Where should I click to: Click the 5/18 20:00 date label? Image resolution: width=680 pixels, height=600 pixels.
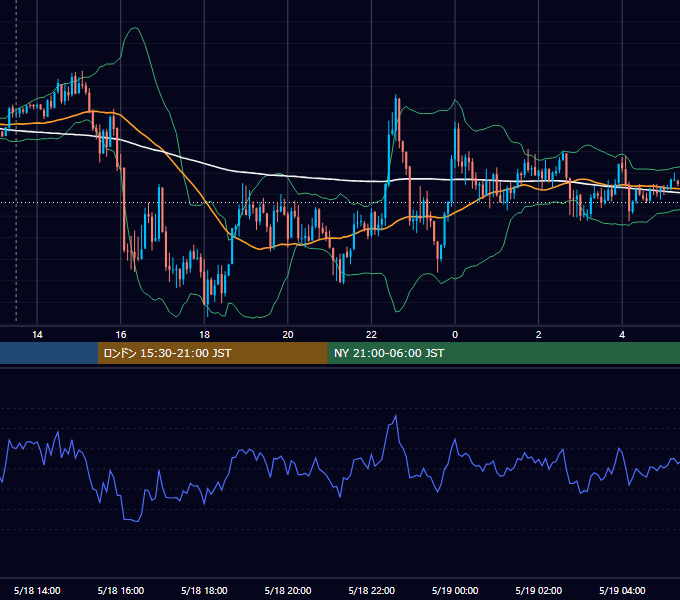288,590
